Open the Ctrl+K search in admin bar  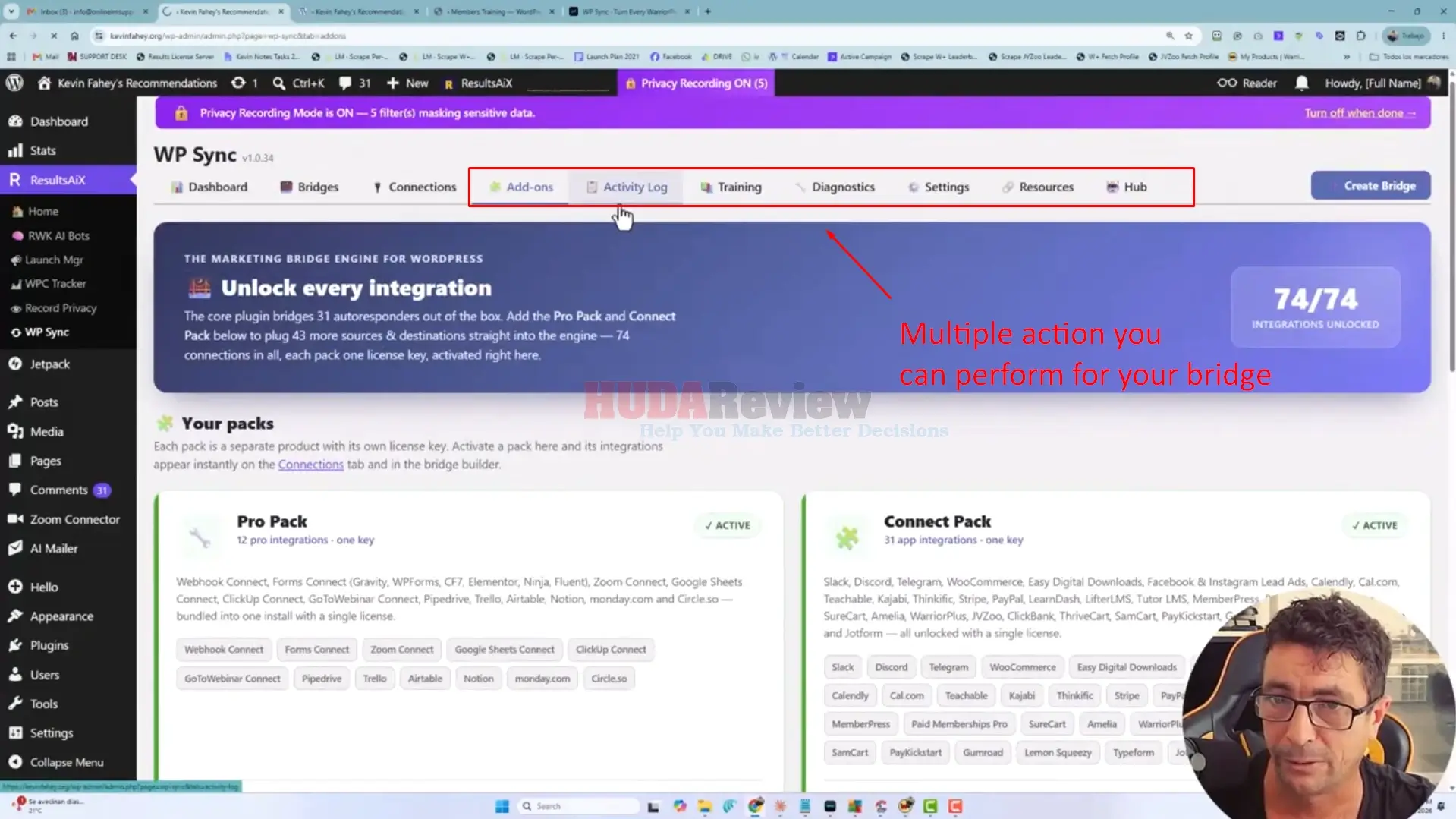299,83
